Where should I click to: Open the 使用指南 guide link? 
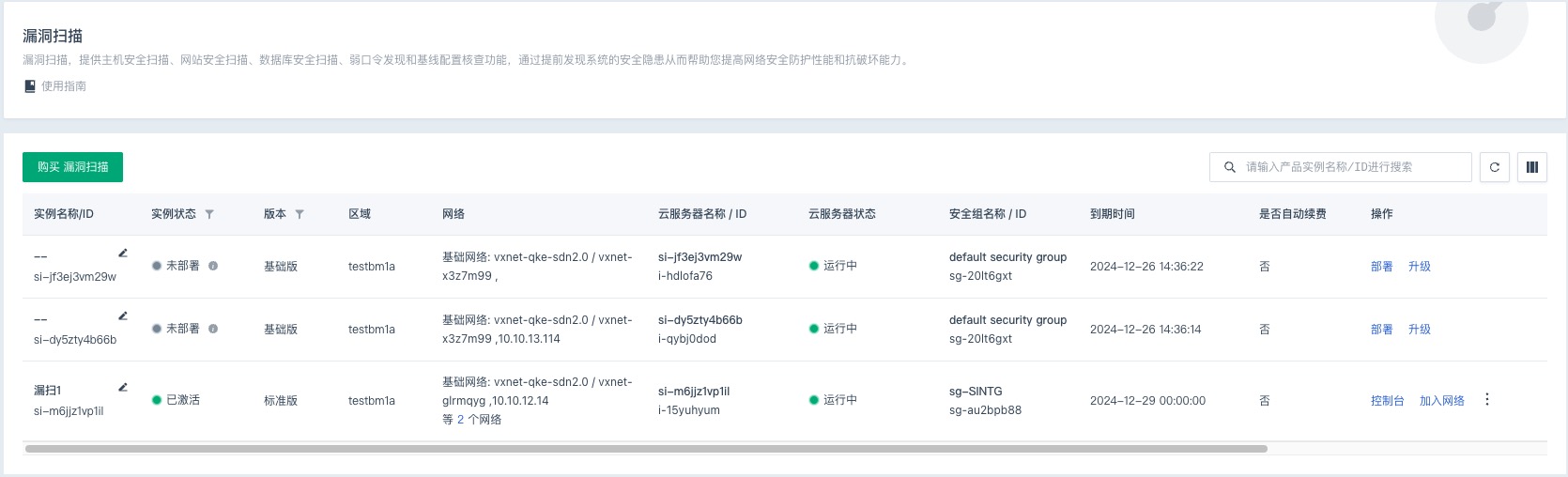(63, 86)
